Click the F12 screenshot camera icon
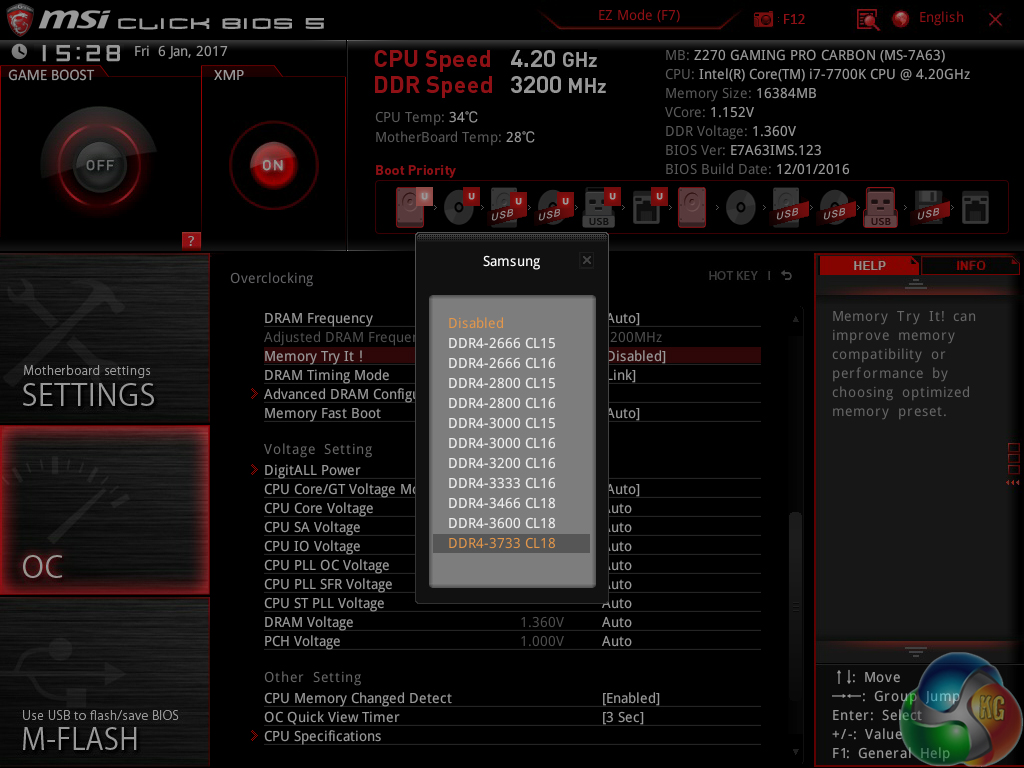The height and width of the screenshot is (768, 1024). point(764,19)
